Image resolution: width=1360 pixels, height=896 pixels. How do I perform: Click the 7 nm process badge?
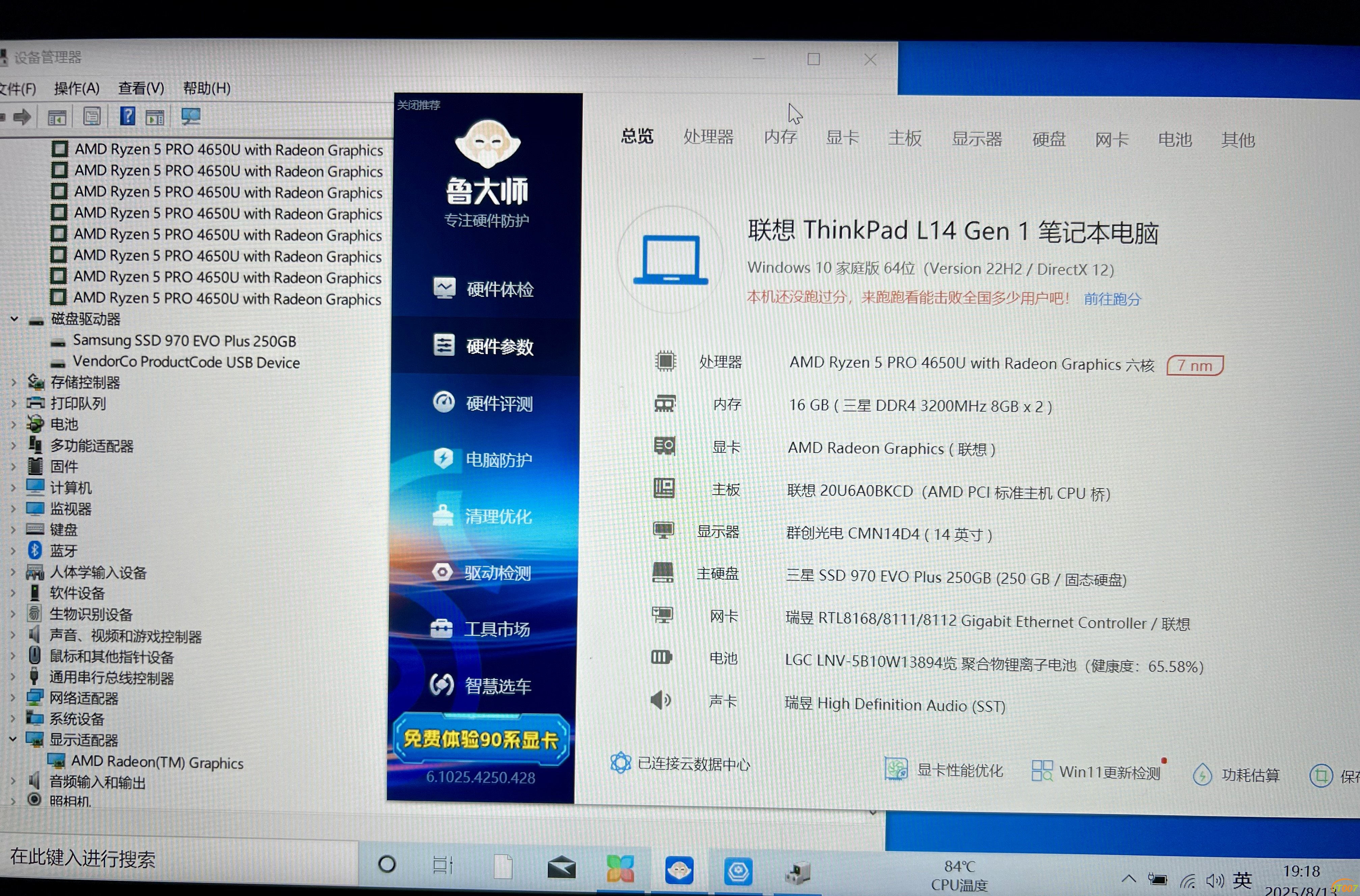[1195, 365]
